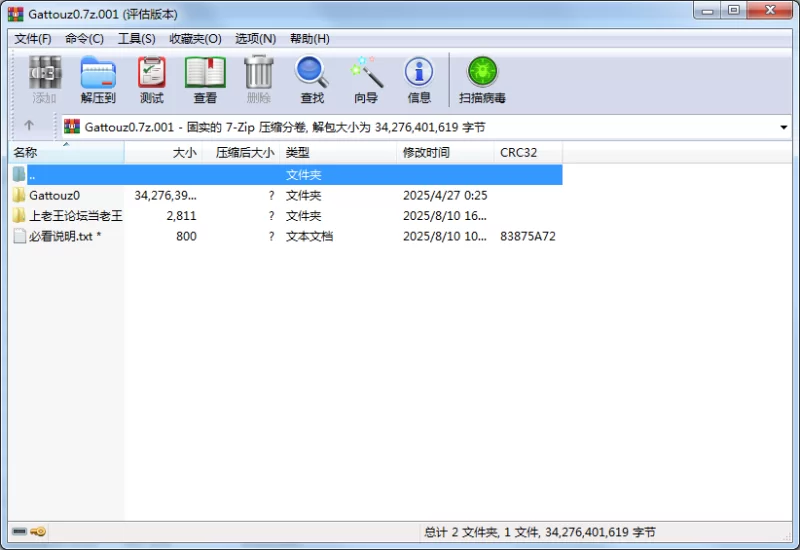Screen dimensions: 800x550
Task: Open the 文件(F) menu
Action: [x=33, y=39]
